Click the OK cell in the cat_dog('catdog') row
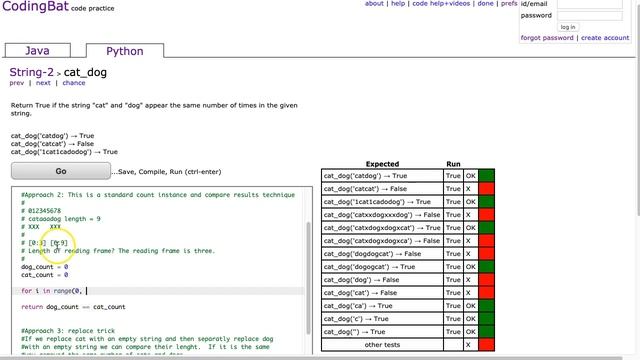Image resolution: width=640 pixels, height=360 pixels. pyautogui.click(x=471, y=176)
